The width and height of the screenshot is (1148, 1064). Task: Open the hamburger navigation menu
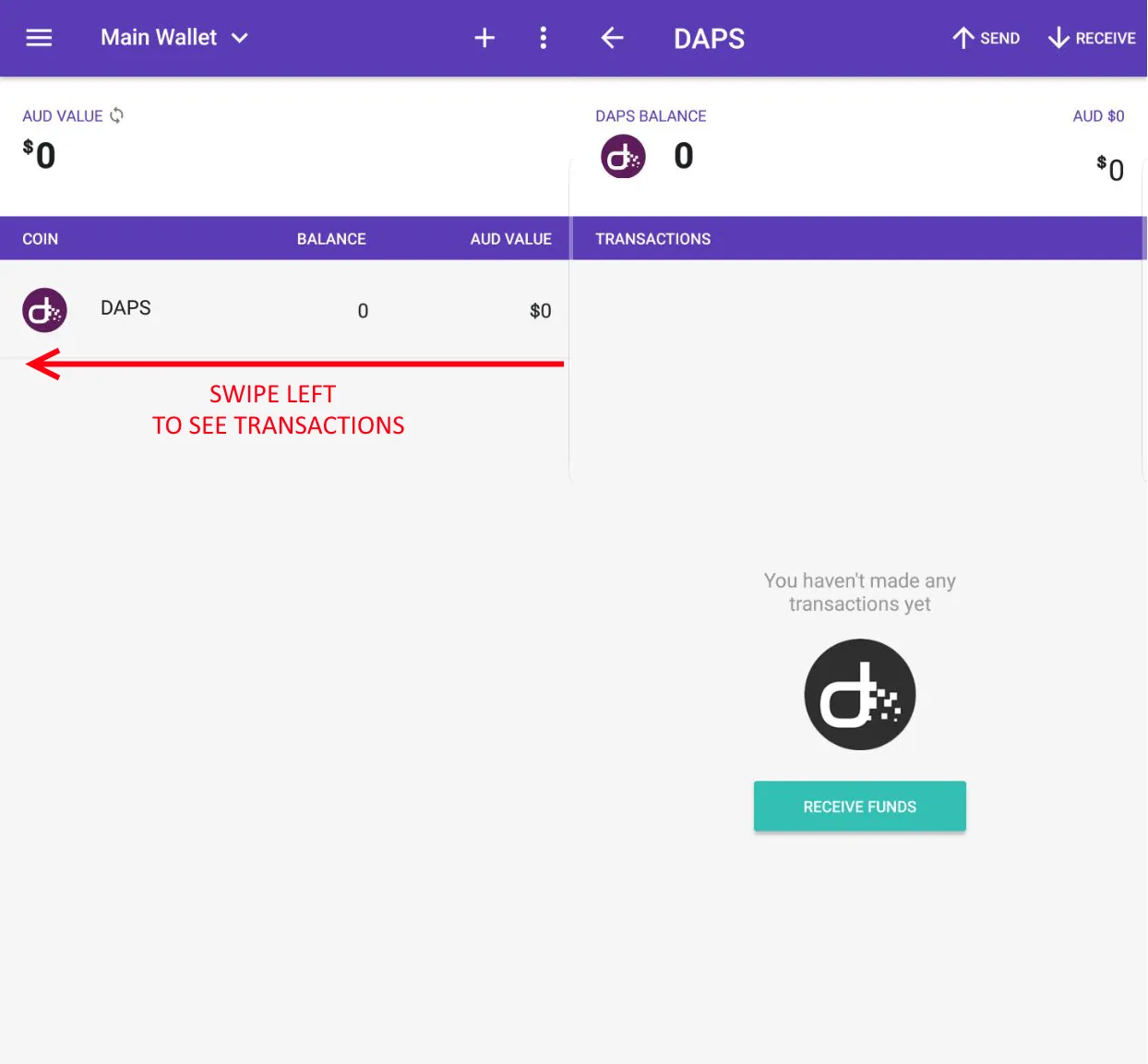click(39, 38)
